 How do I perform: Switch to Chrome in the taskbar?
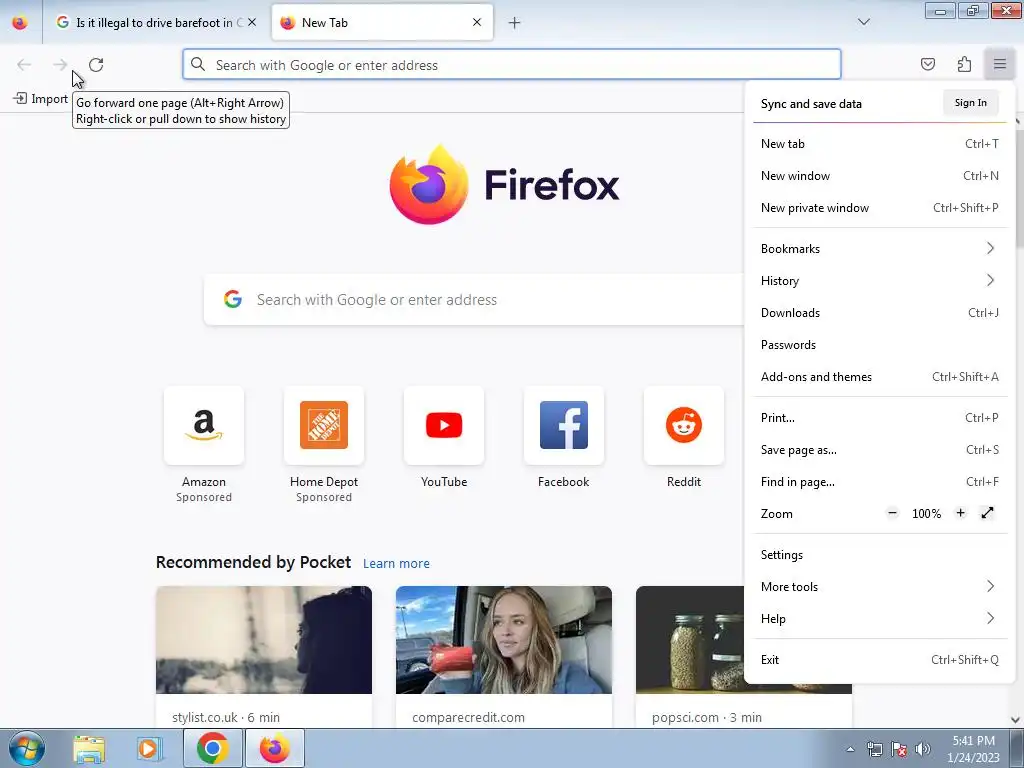click(212, 748)
